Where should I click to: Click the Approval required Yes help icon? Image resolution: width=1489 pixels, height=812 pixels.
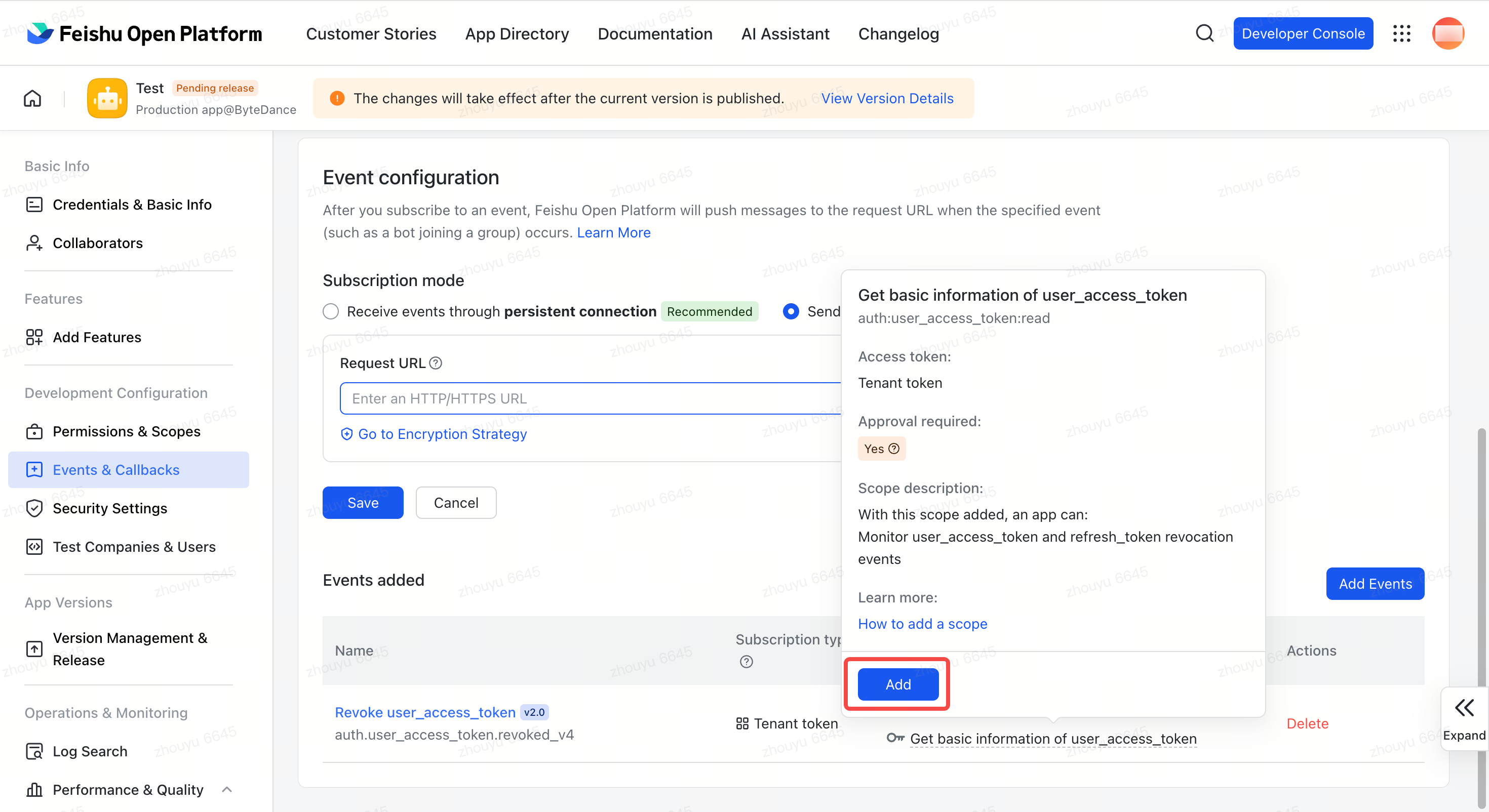click(x=893, y=449)
